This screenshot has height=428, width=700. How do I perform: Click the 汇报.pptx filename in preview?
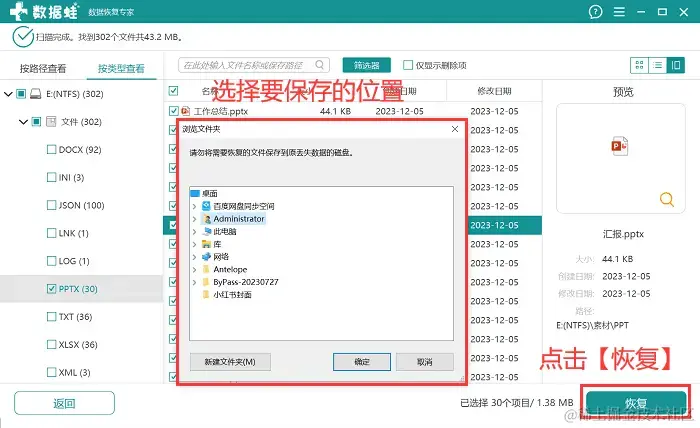pyautogui.click(x=623, y=234)
